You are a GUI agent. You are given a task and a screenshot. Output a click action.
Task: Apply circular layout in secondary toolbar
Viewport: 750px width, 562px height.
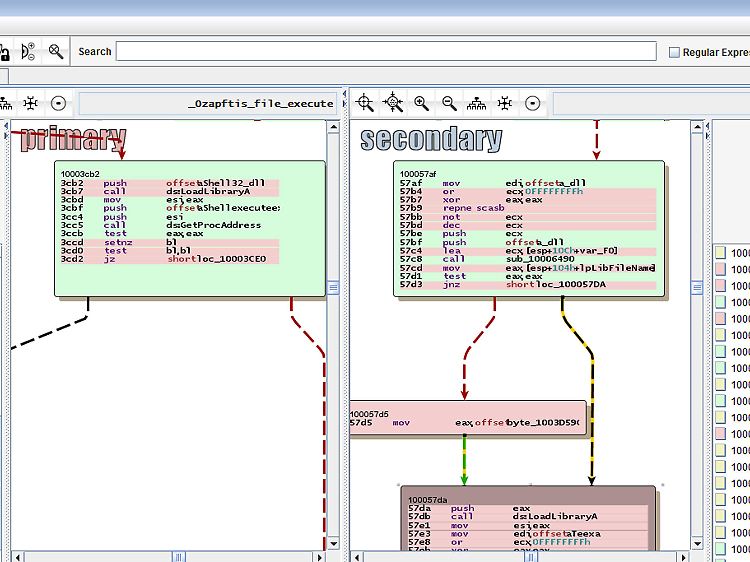[x=532, y=103]
